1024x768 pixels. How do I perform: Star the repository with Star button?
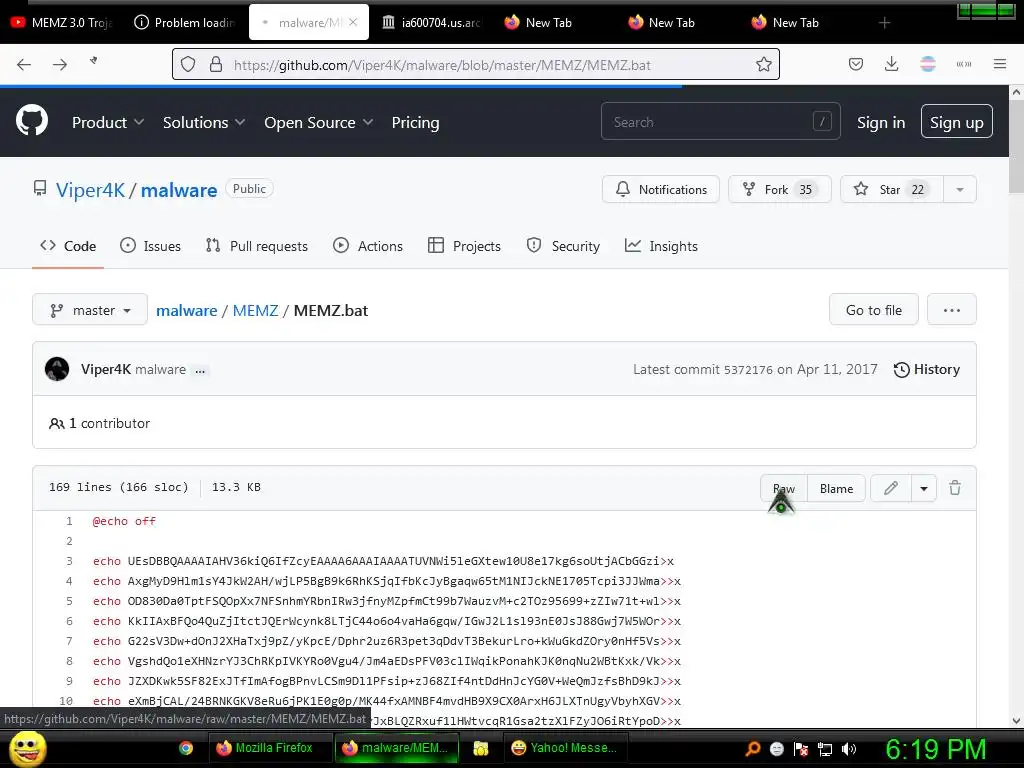(891, 189)
